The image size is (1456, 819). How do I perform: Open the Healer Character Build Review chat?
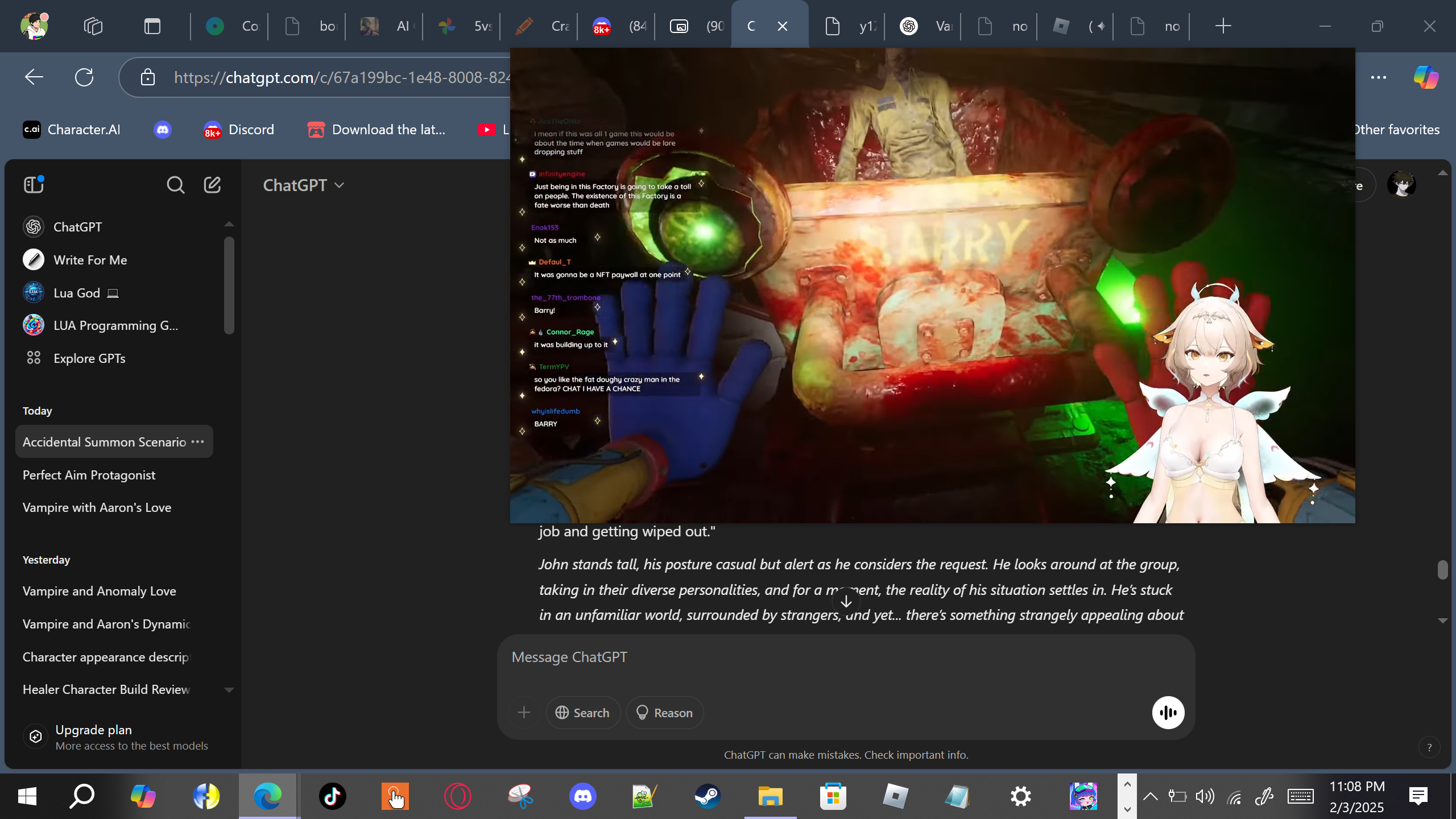coord(114,689)
